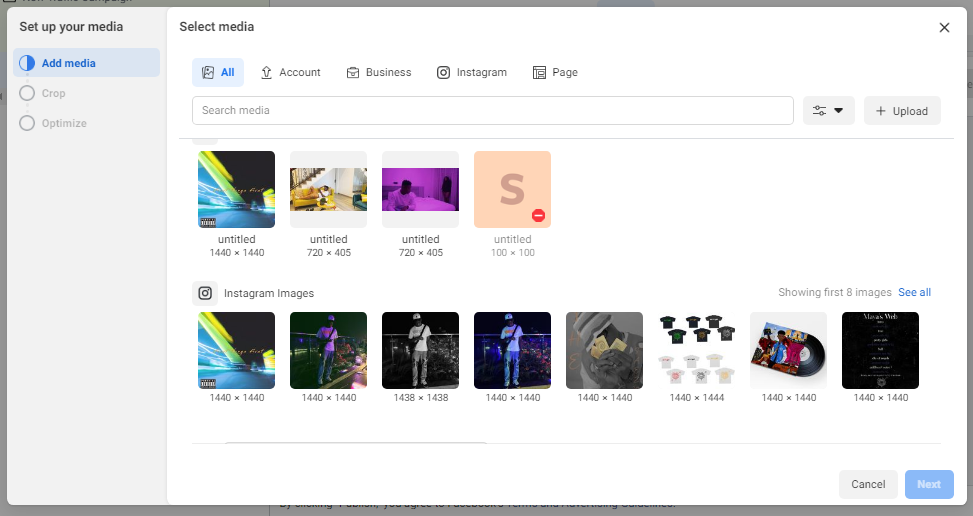Select the Instagram gray hands-holding-cards image
Screen dimensions: 973x516
tap(604, 350)
